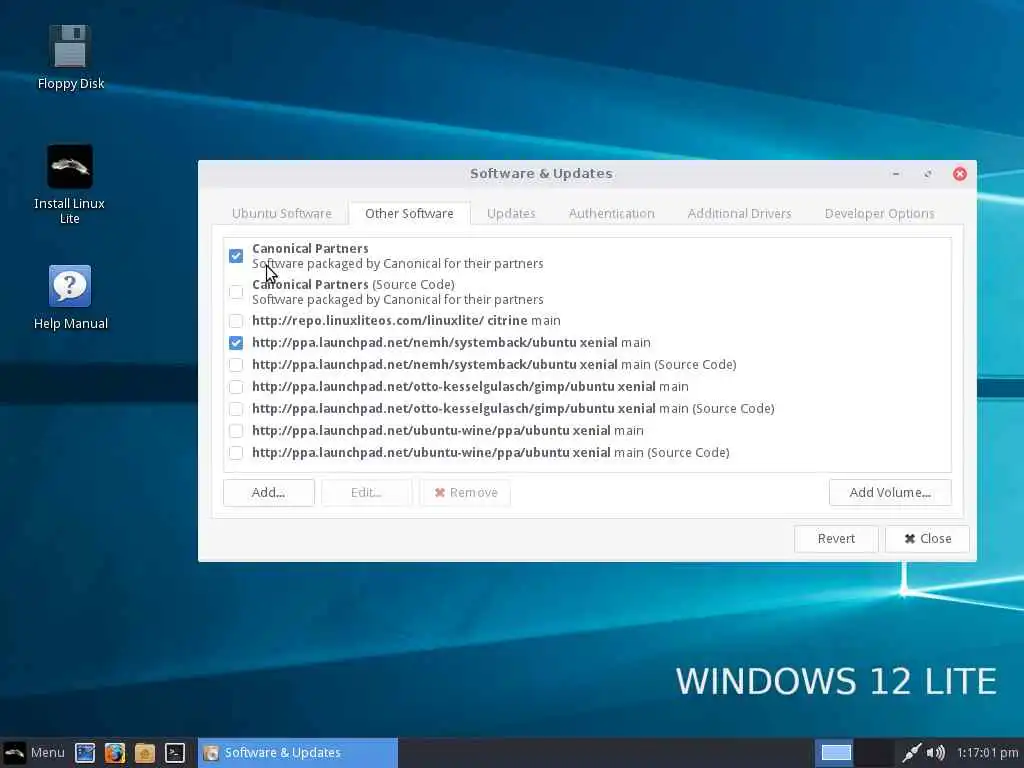Screen dimensions: 1024x768
Task: Click the volume speaker tray icon
Action: tap(935, 752)
